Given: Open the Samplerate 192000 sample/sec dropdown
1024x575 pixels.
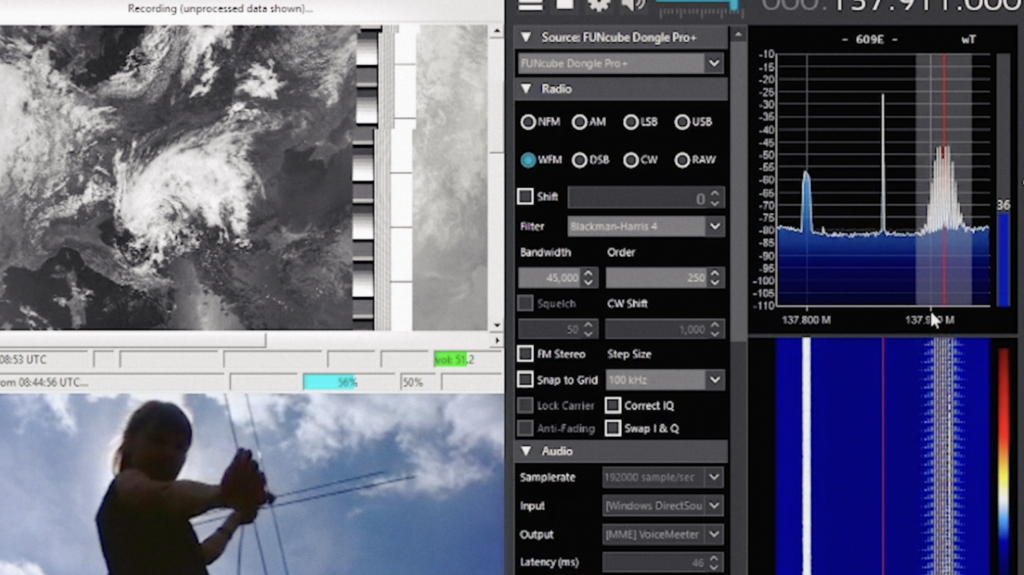Looking at the screenshot, I should pyautogui.click(x=714, y=478).
